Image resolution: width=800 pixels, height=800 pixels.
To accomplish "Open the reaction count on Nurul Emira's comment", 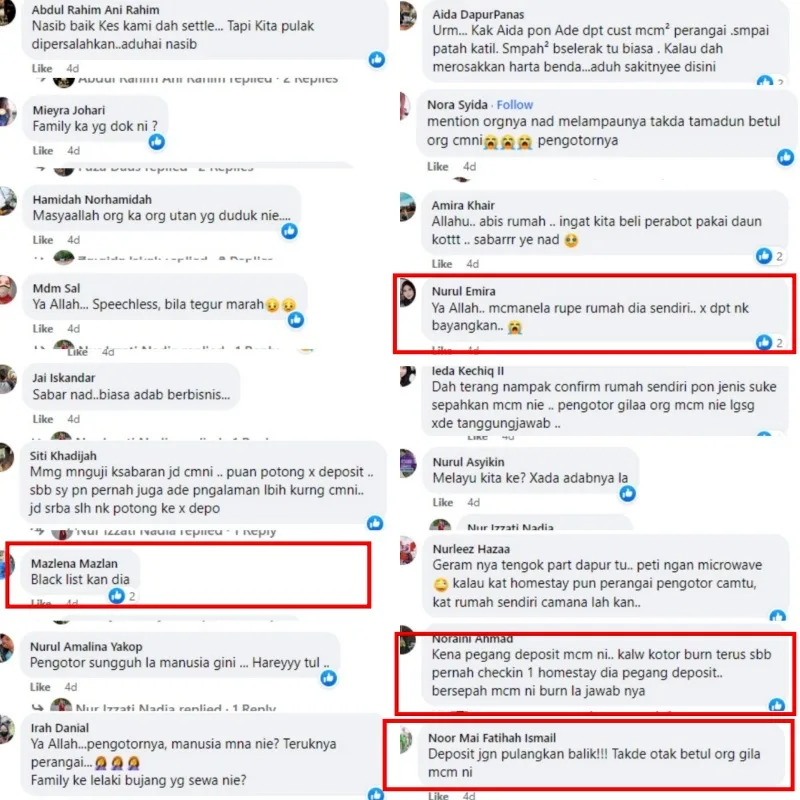I will (770, 342).
